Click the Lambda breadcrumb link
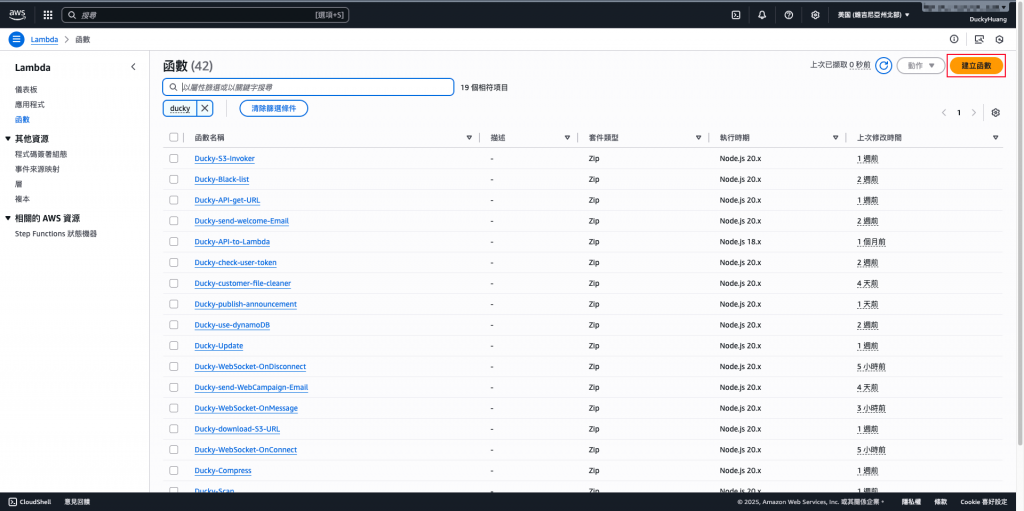1024x511 pixels. [x=44, y=39]
